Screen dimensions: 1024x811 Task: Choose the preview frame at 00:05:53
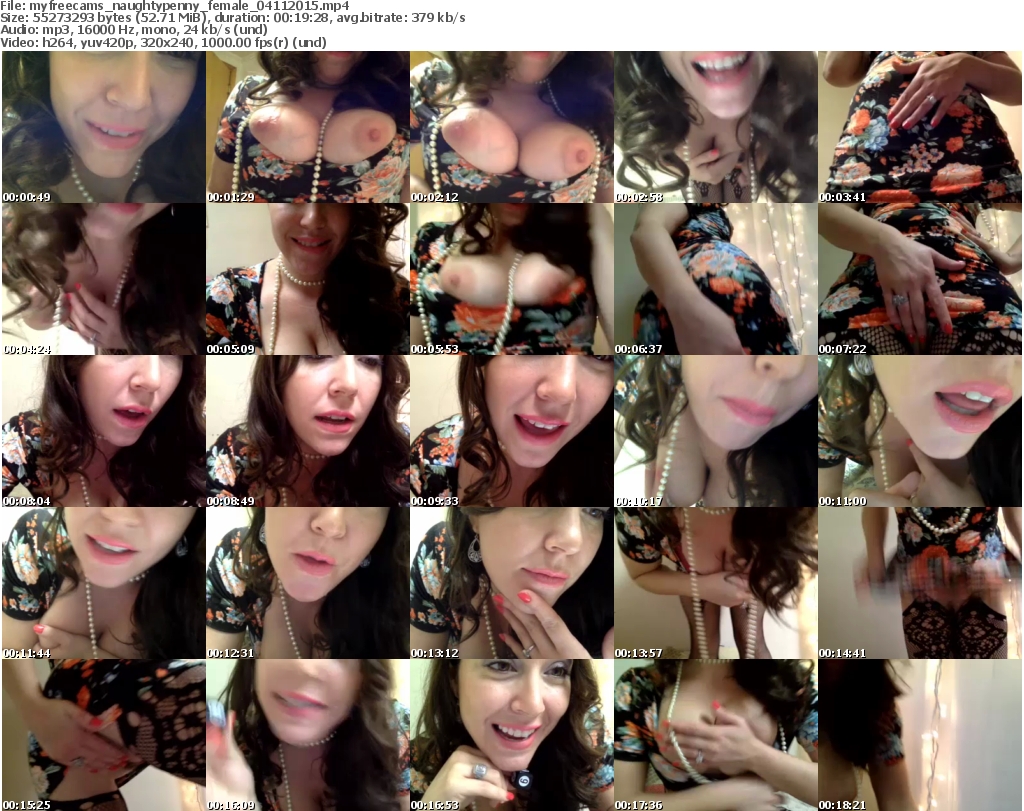coord(511,279)
